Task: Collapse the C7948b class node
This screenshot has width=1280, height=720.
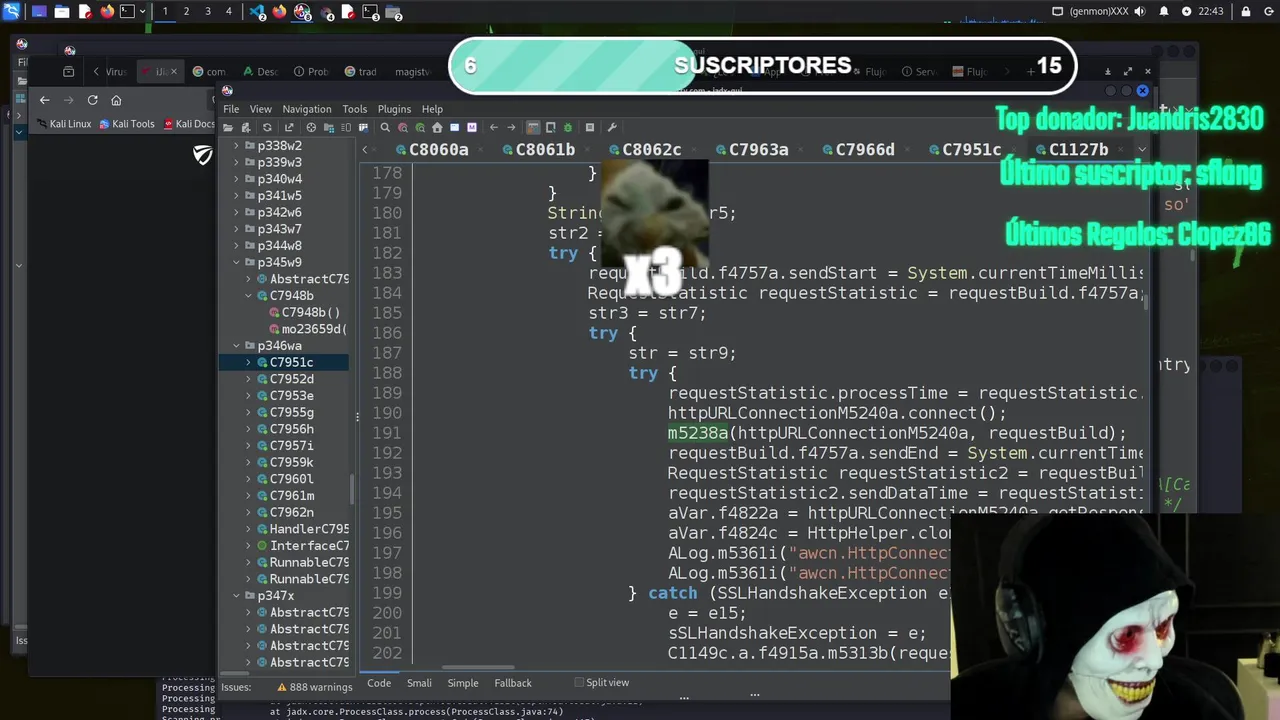Action: (249, 296)
